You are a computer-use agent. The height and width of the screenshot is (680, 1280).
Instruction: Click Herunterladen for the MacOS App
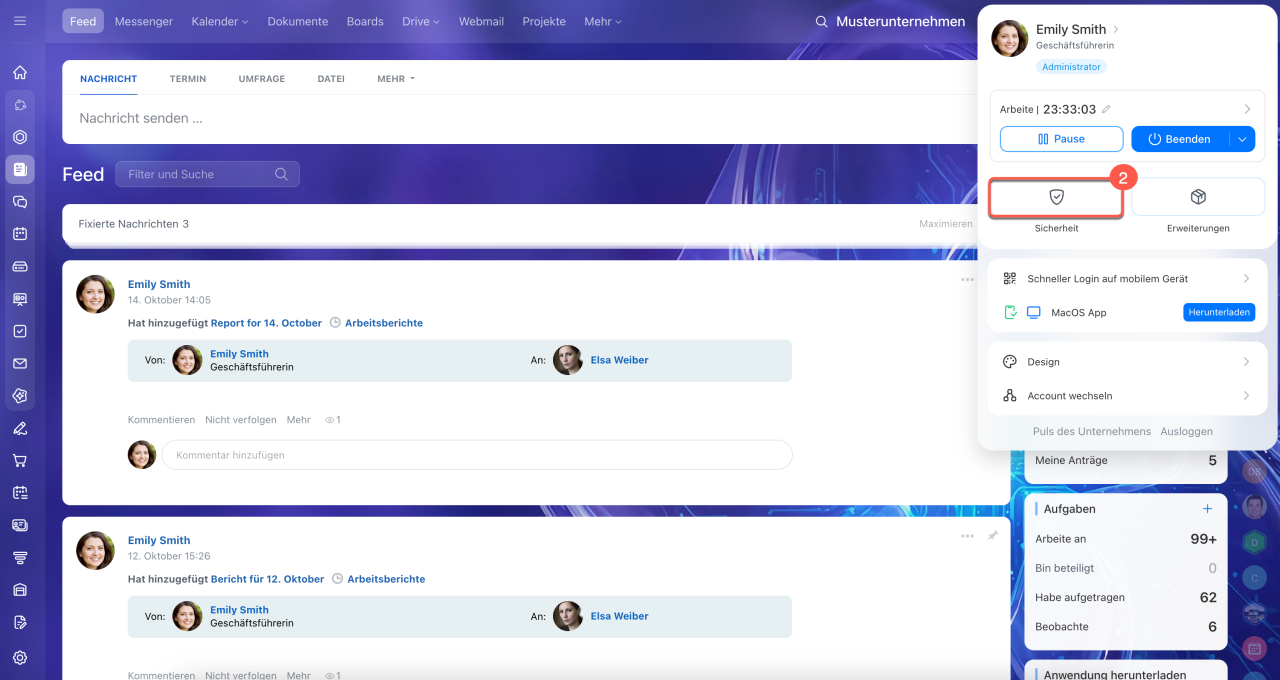pyautogui.click(x=1219, y=312)
